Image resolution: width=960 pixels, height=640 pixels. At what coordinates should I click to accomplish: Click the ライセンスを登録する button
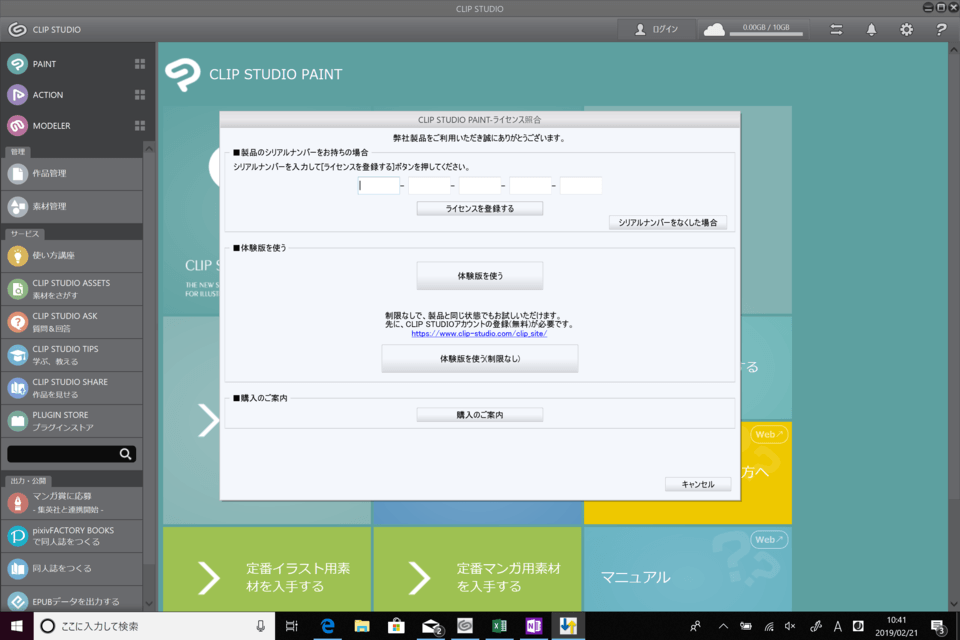(480, 209)
